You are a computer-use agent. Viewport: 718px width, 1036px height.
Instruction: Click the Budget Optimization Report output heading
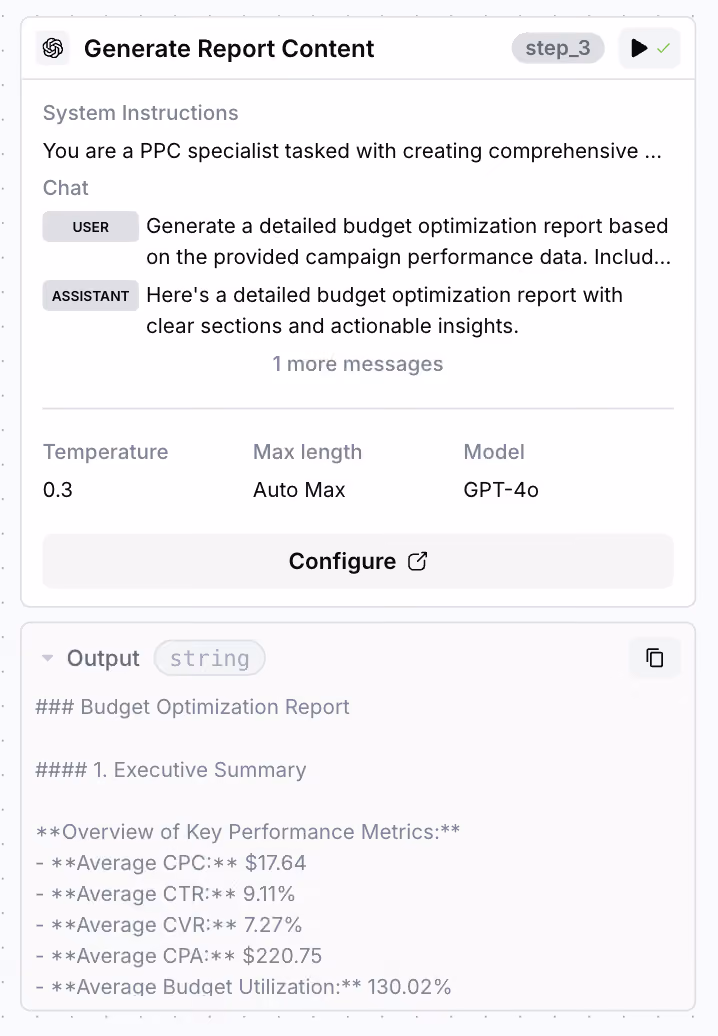(192, 707)
